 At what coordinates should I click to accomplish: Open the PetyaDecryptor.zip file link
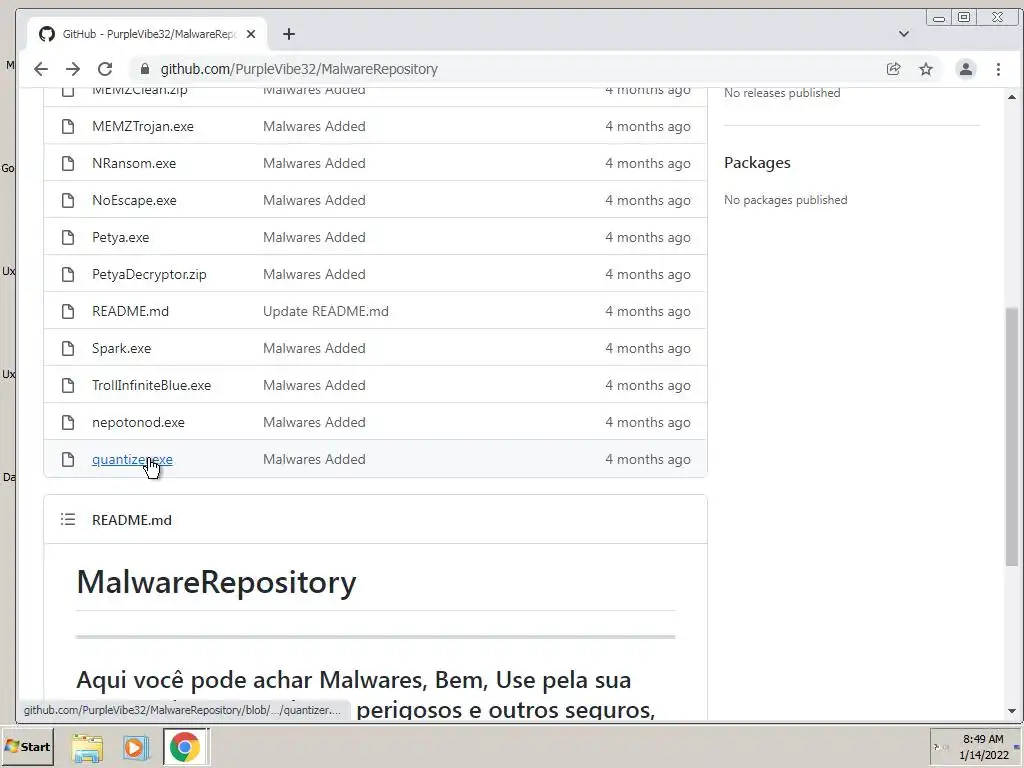(149, 274)
